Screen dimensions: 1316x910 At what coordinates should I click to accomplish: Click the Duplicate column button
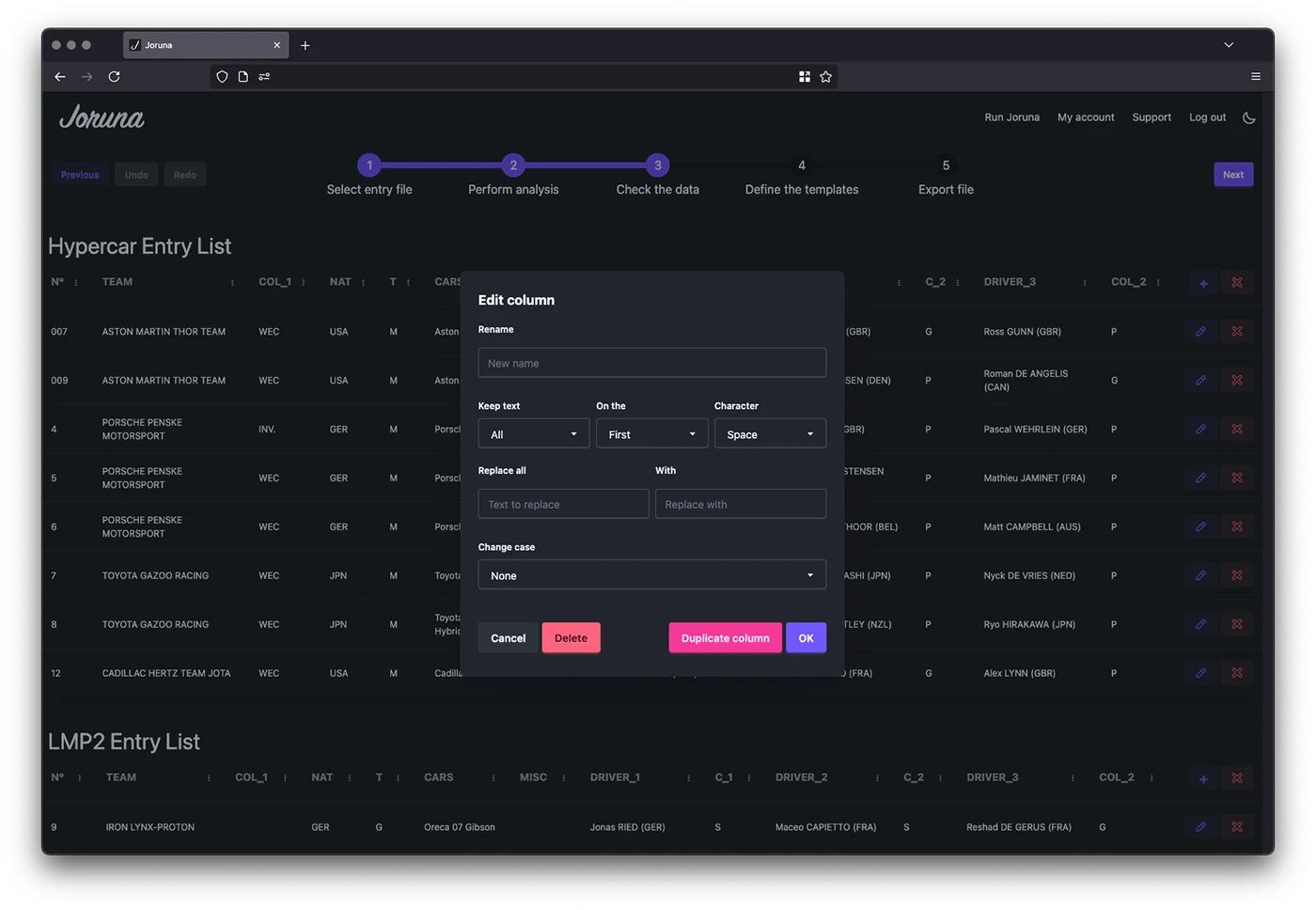click(725, 637)
